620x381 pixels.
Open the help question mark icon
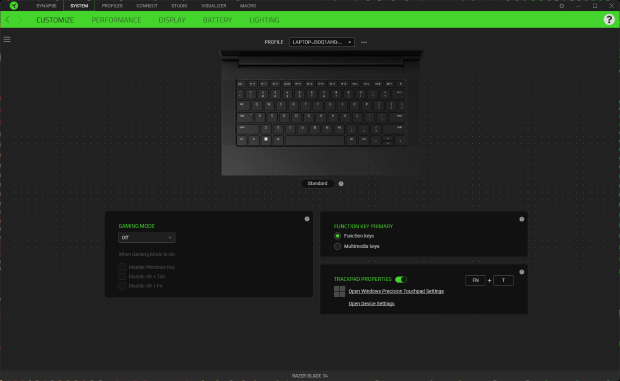pos(609,19)
